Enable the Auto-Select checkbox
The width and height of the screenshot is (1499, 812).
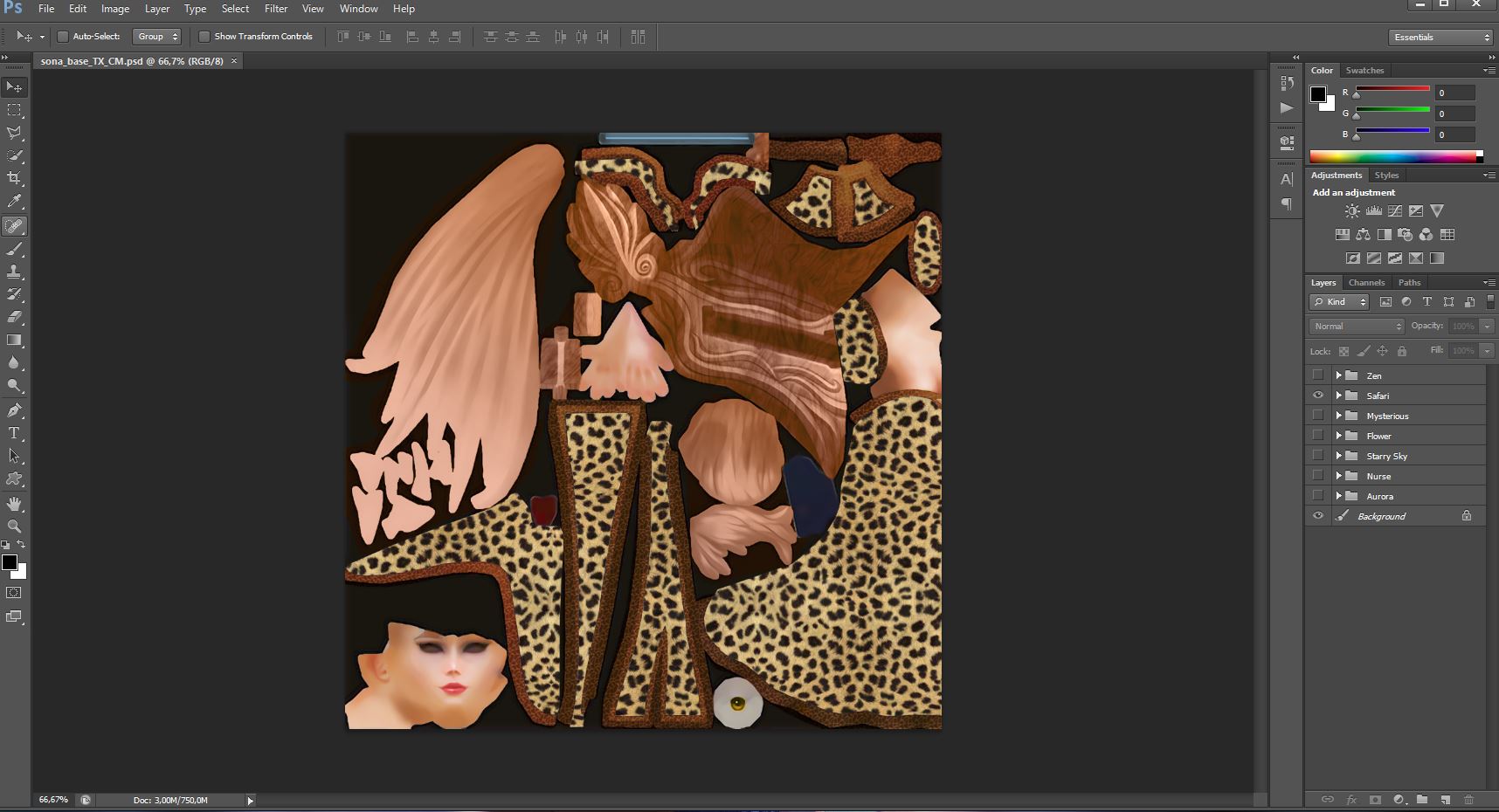(x=63, y=37)
